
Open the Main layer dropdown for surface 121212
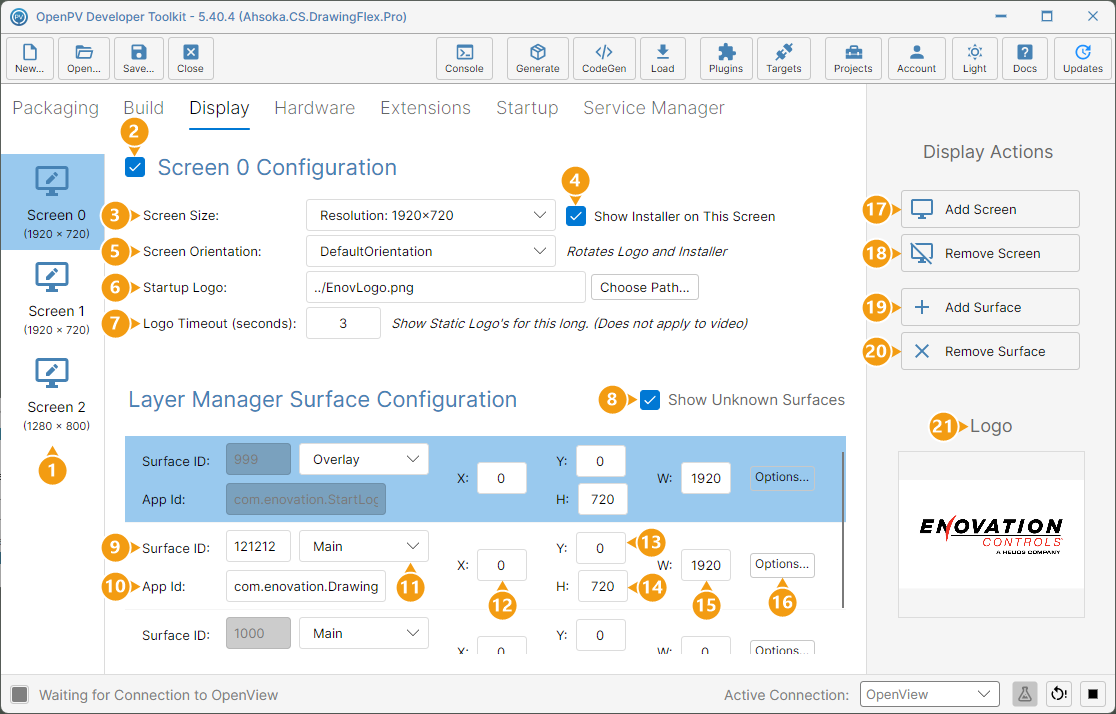coord(364,546)
